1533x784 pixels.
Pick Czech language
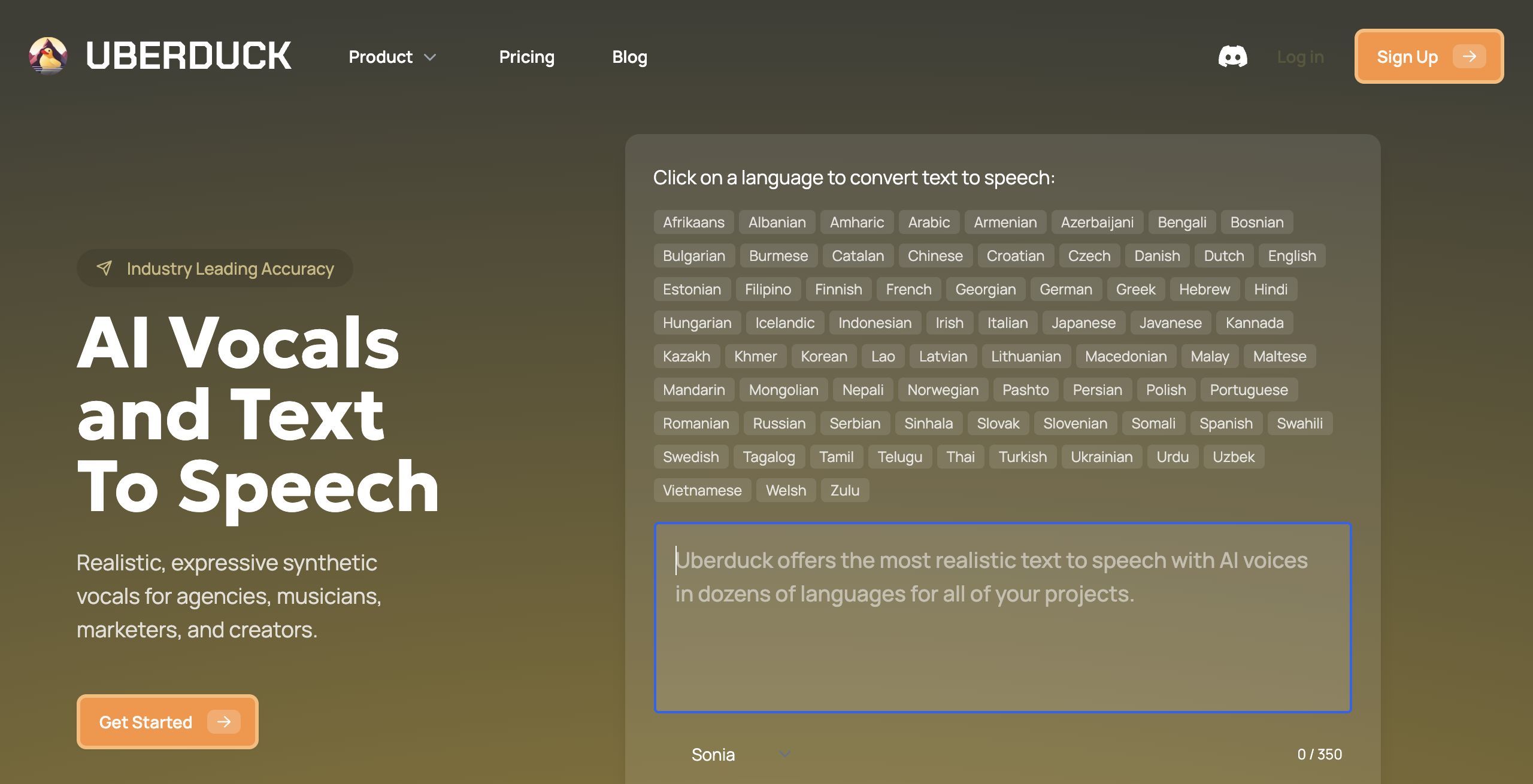click(x=1089, y=256)
